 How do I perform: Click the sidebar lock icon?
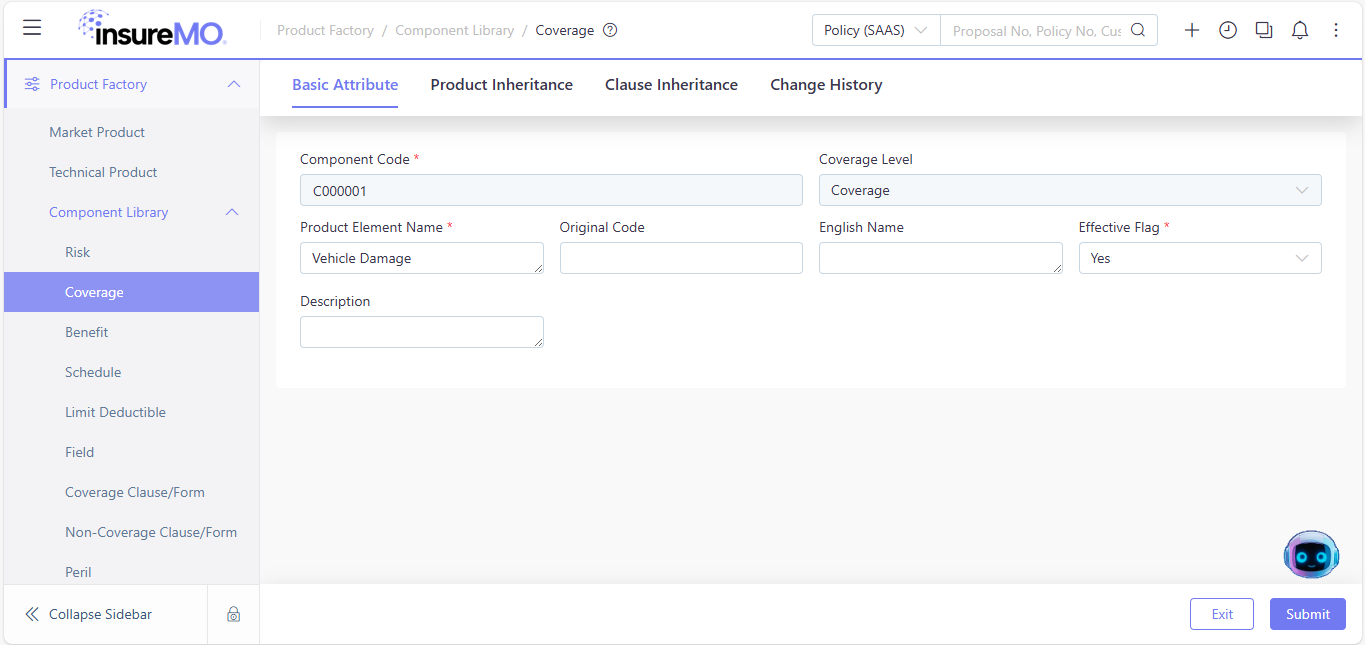click(233, 614)
